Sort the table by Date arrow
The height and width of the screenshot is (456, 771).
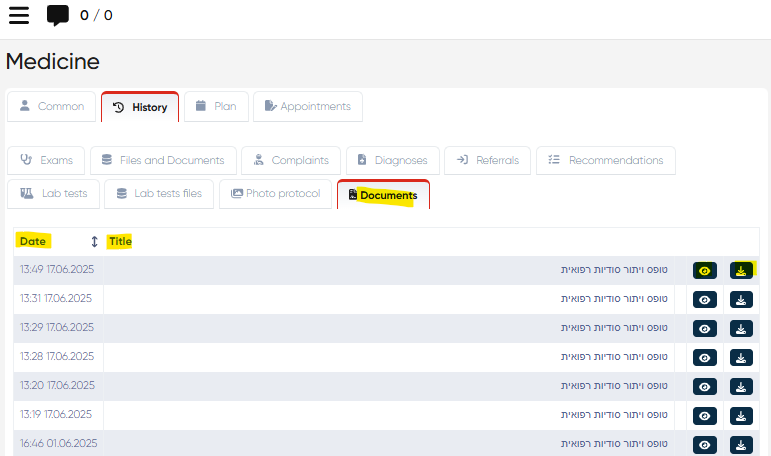tap(94, 242)
